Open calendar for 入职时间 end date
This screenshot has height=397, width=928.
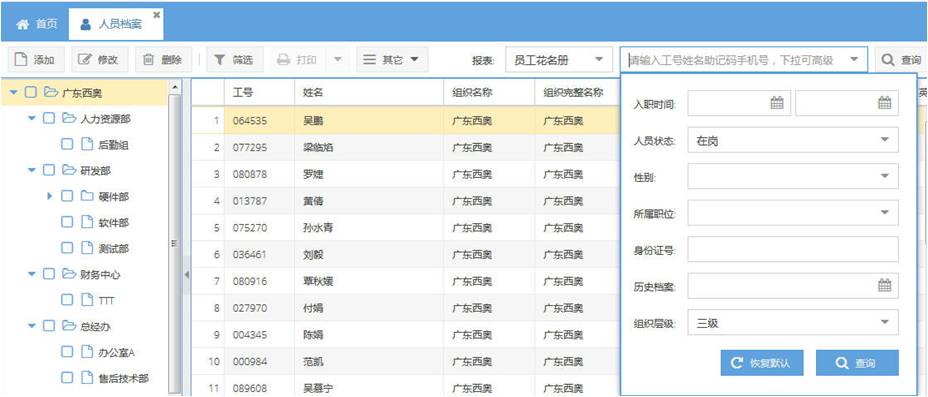click(884, 103)
